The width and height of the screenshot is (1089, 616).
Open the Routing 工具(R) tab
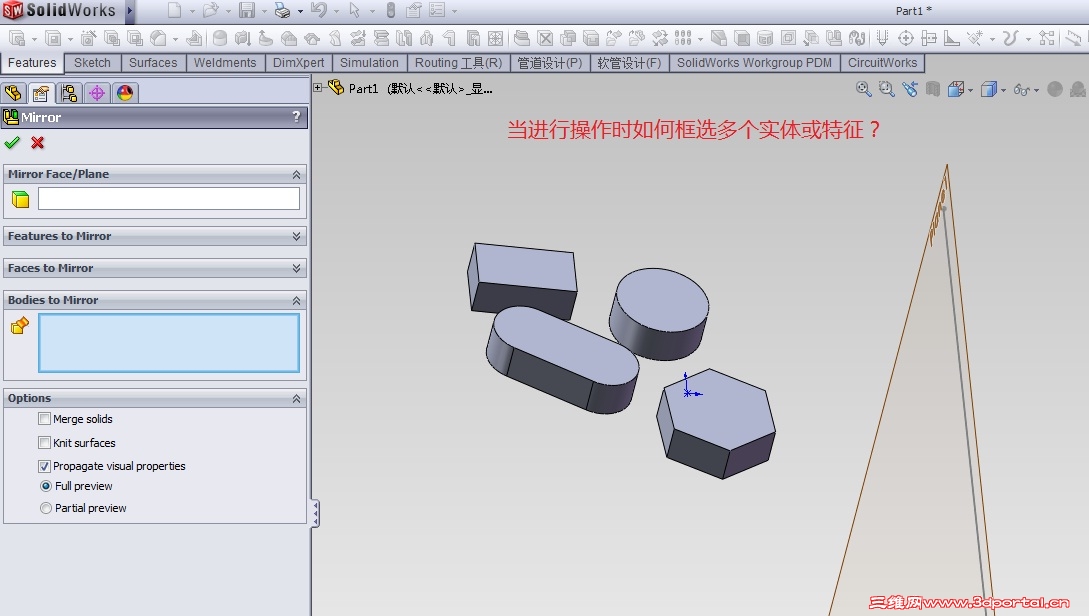(x=458, y=63)
